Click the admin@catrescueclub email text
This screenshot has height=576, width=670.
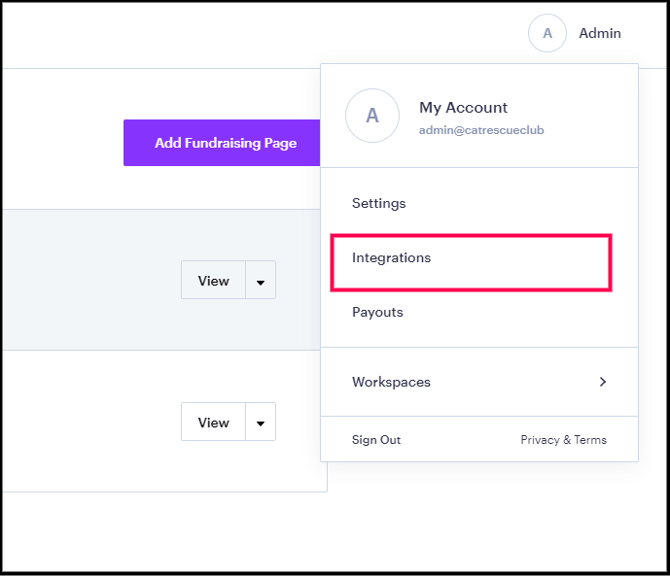481,130
